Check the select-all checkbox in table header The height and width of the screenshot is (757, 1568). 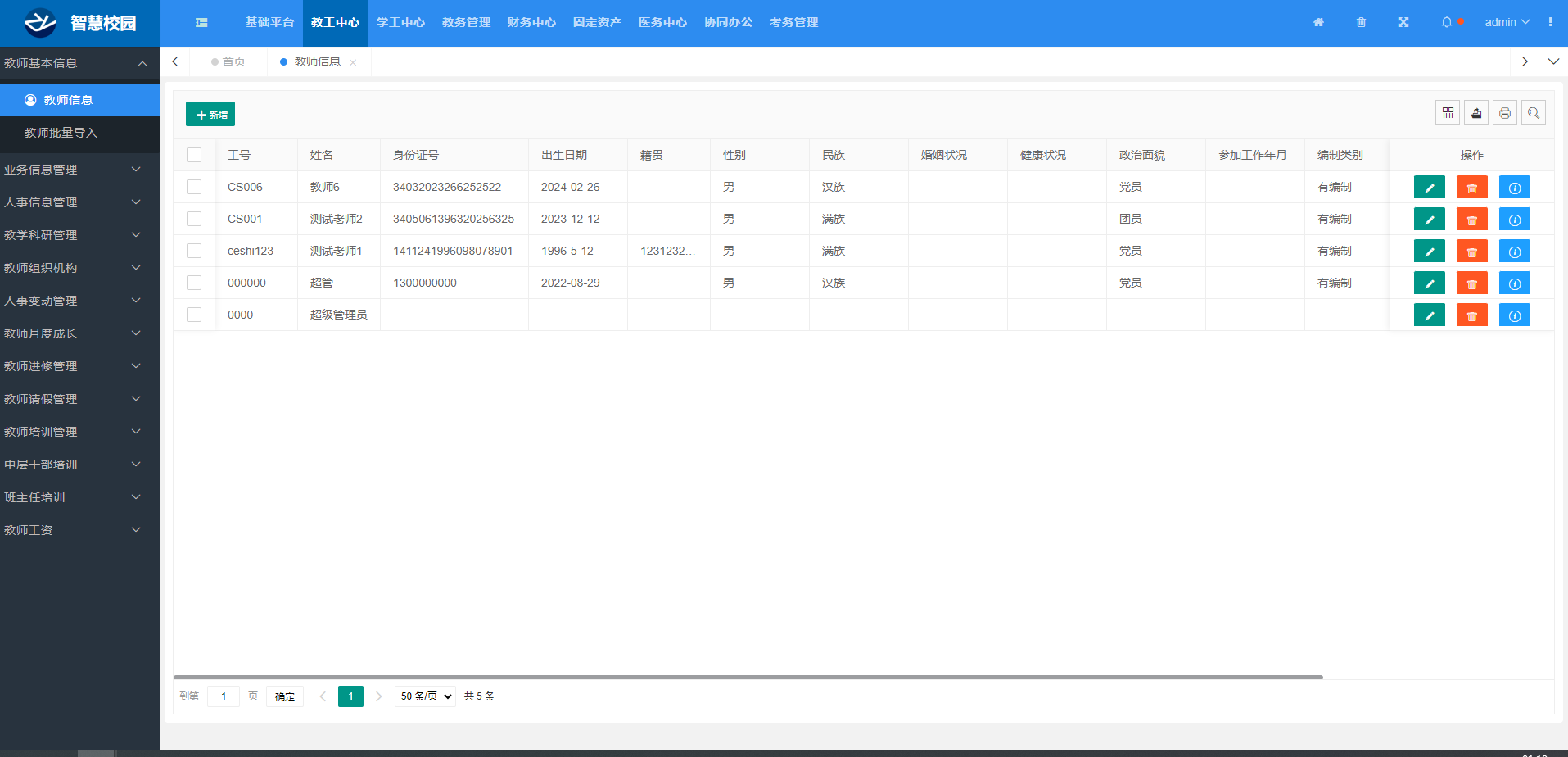tap(194, 155)
